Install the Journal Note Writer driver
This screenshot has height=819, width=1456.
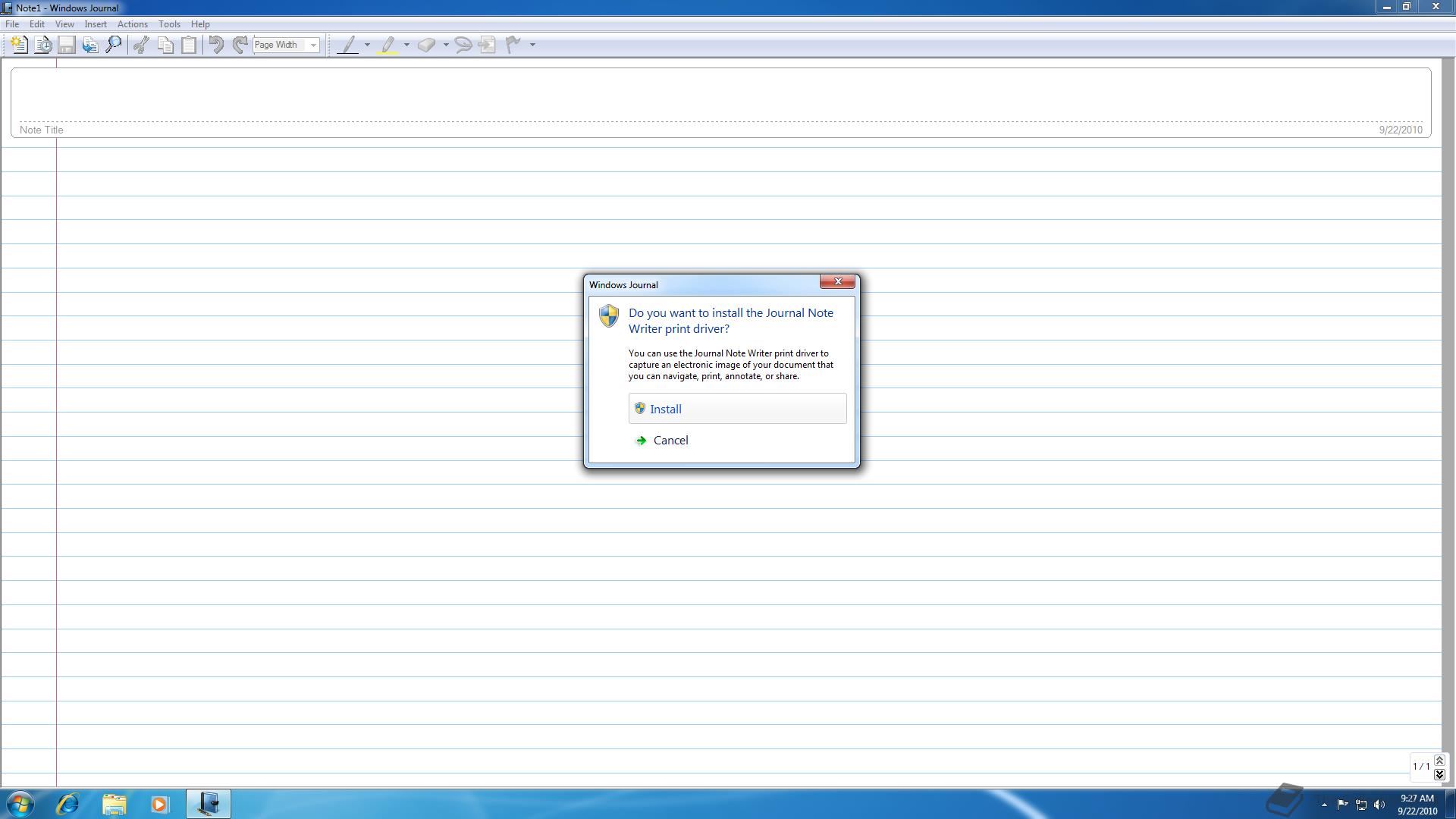click(x=737, y=409)
